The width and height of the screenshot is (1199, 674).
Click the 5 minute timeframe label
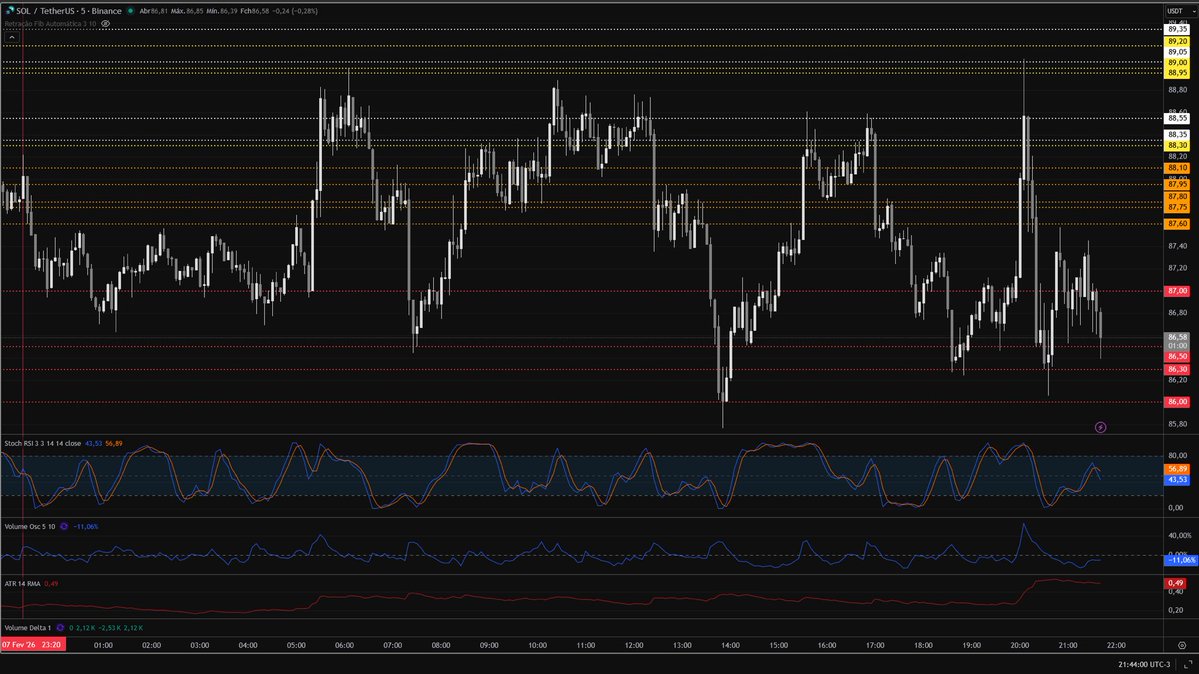coord(81,11)
